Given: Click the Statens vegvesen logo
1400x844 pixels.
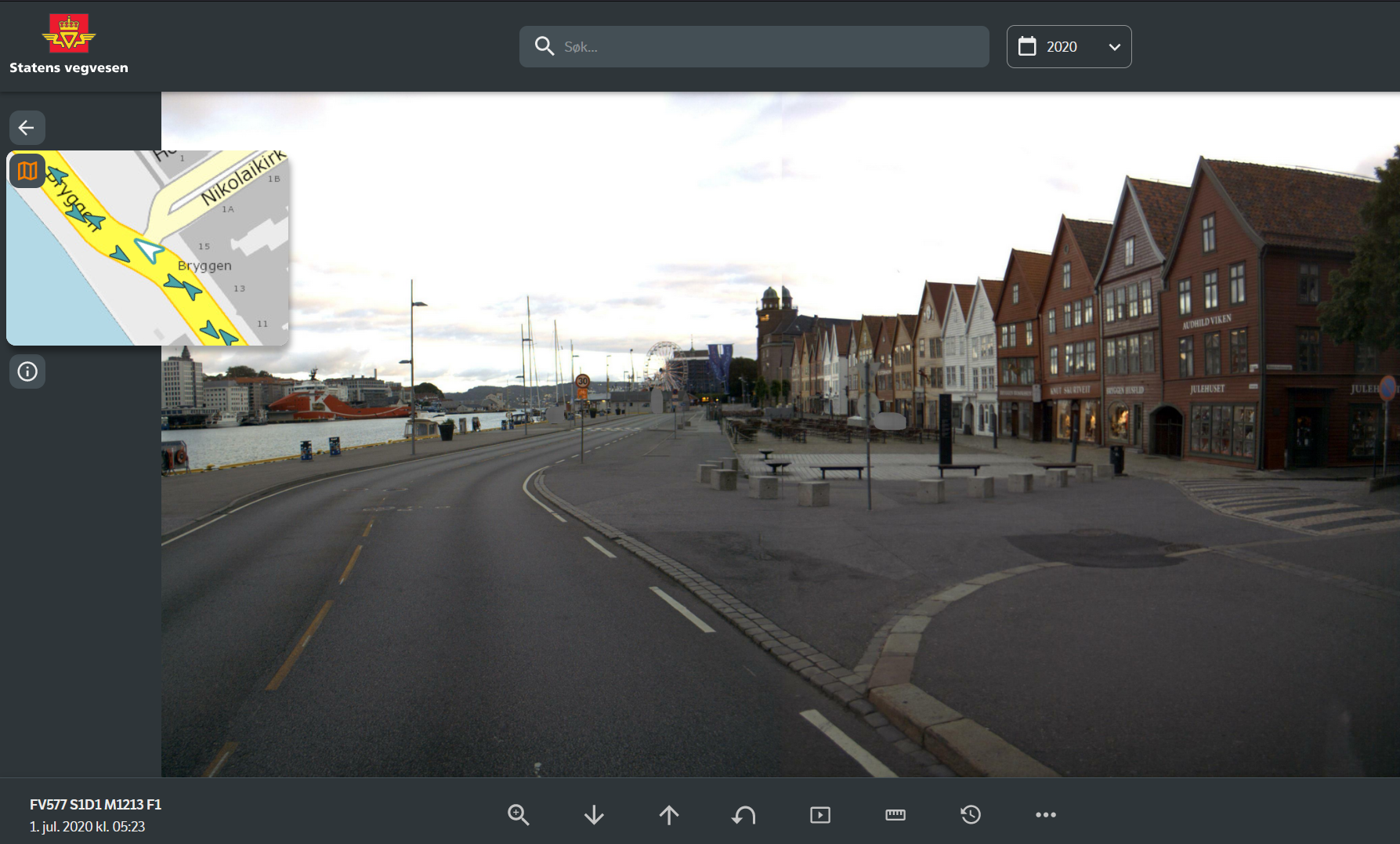Looking at the screenshot, I should [x=69, y=32].
